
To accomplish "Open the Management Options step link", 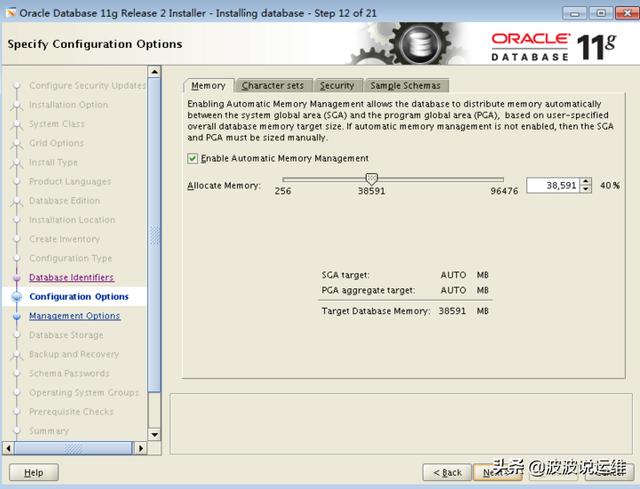I will click(75, 316).
